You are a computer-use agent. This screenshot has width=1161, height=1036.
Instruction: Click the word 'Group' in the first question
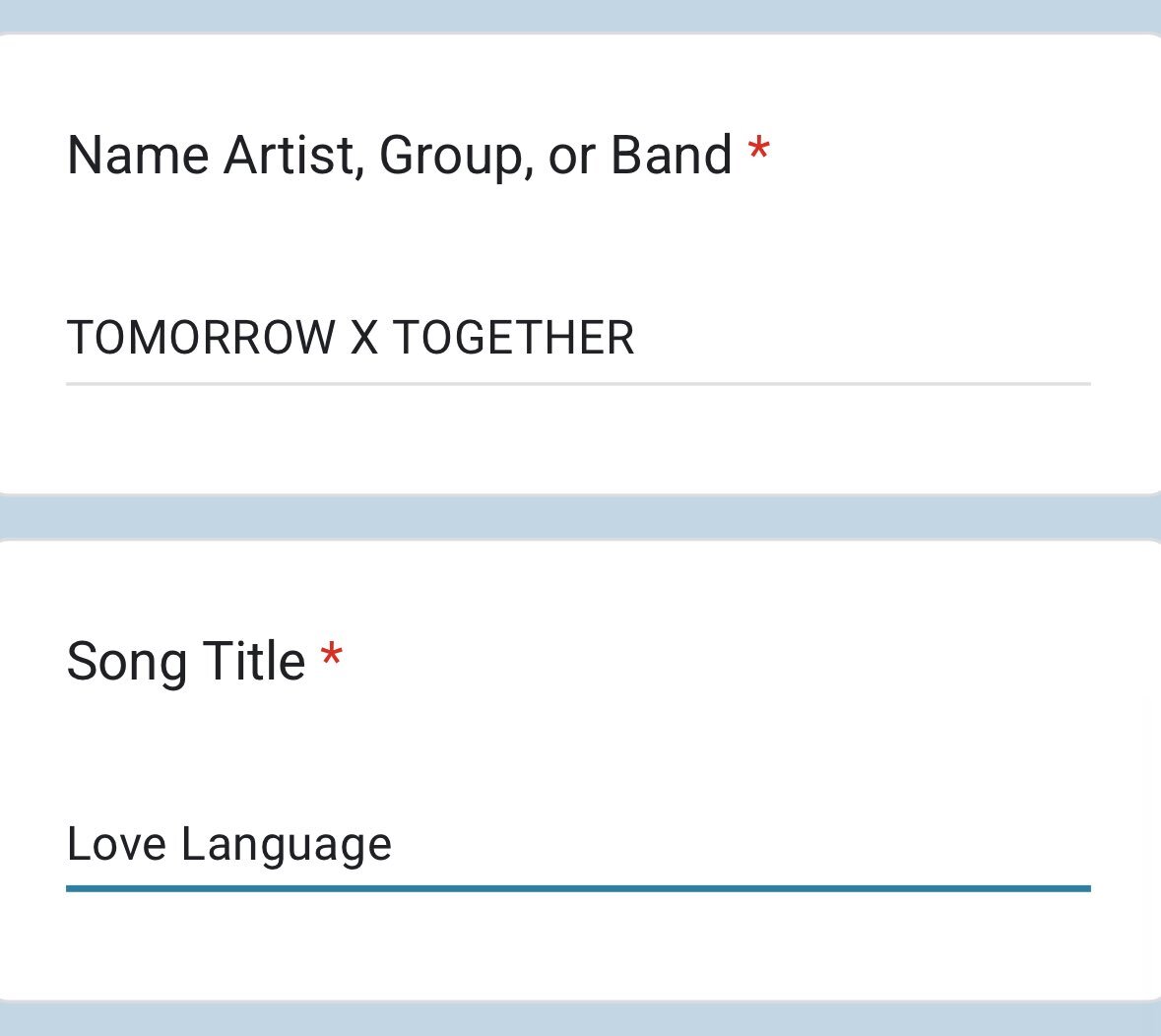450,157
